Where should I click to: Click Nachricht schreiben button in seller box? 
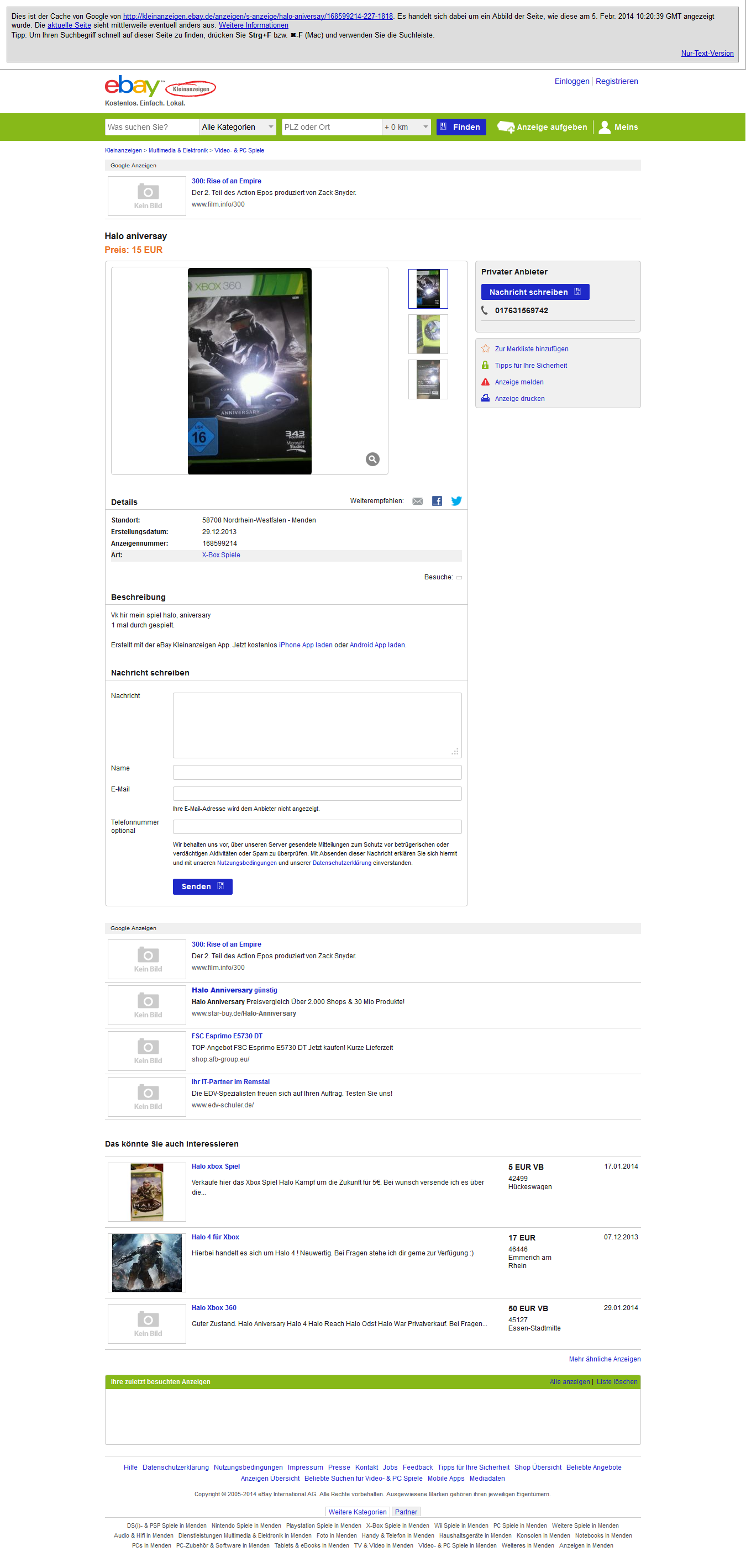click(535, 292)
